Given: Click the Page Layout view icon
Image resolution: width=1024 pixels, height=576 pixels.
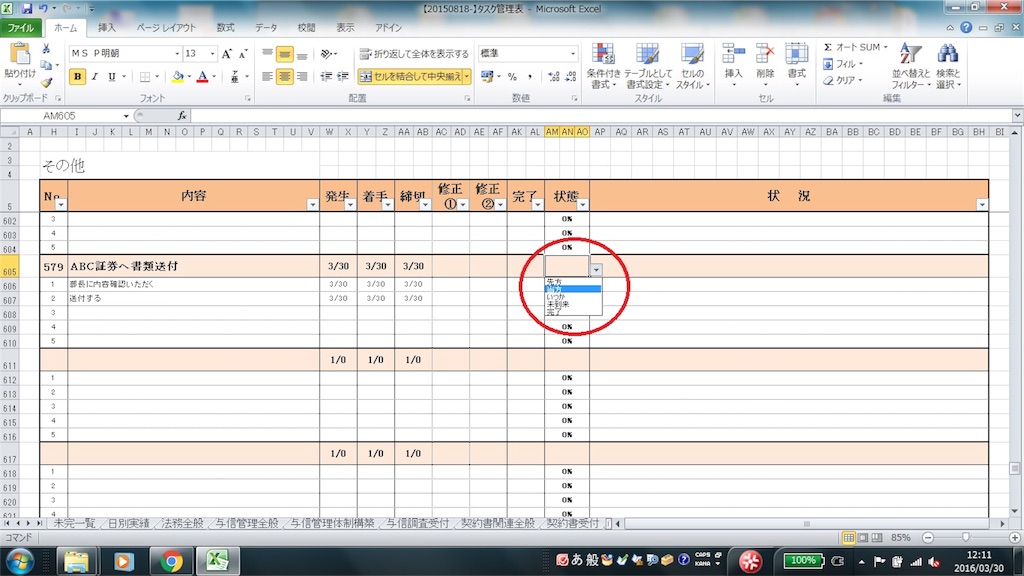Looking at the screenshot, I should (863, 537).
